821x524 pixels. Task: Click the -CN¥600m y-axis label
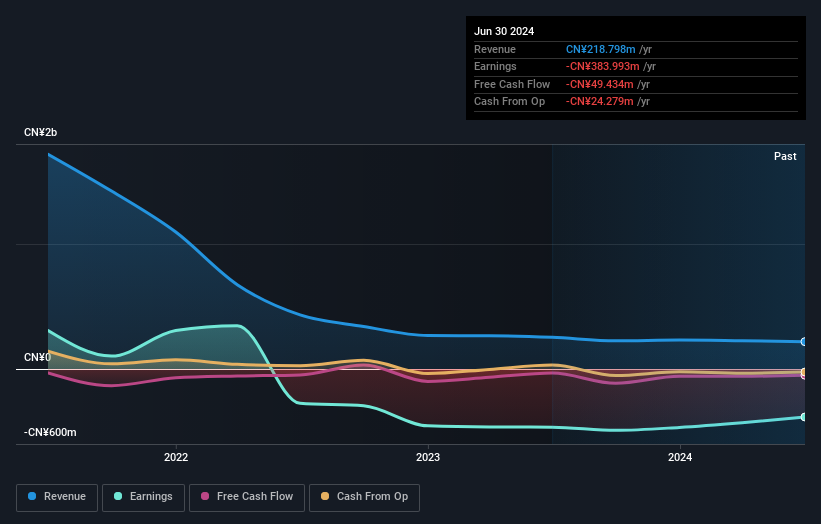50,432
